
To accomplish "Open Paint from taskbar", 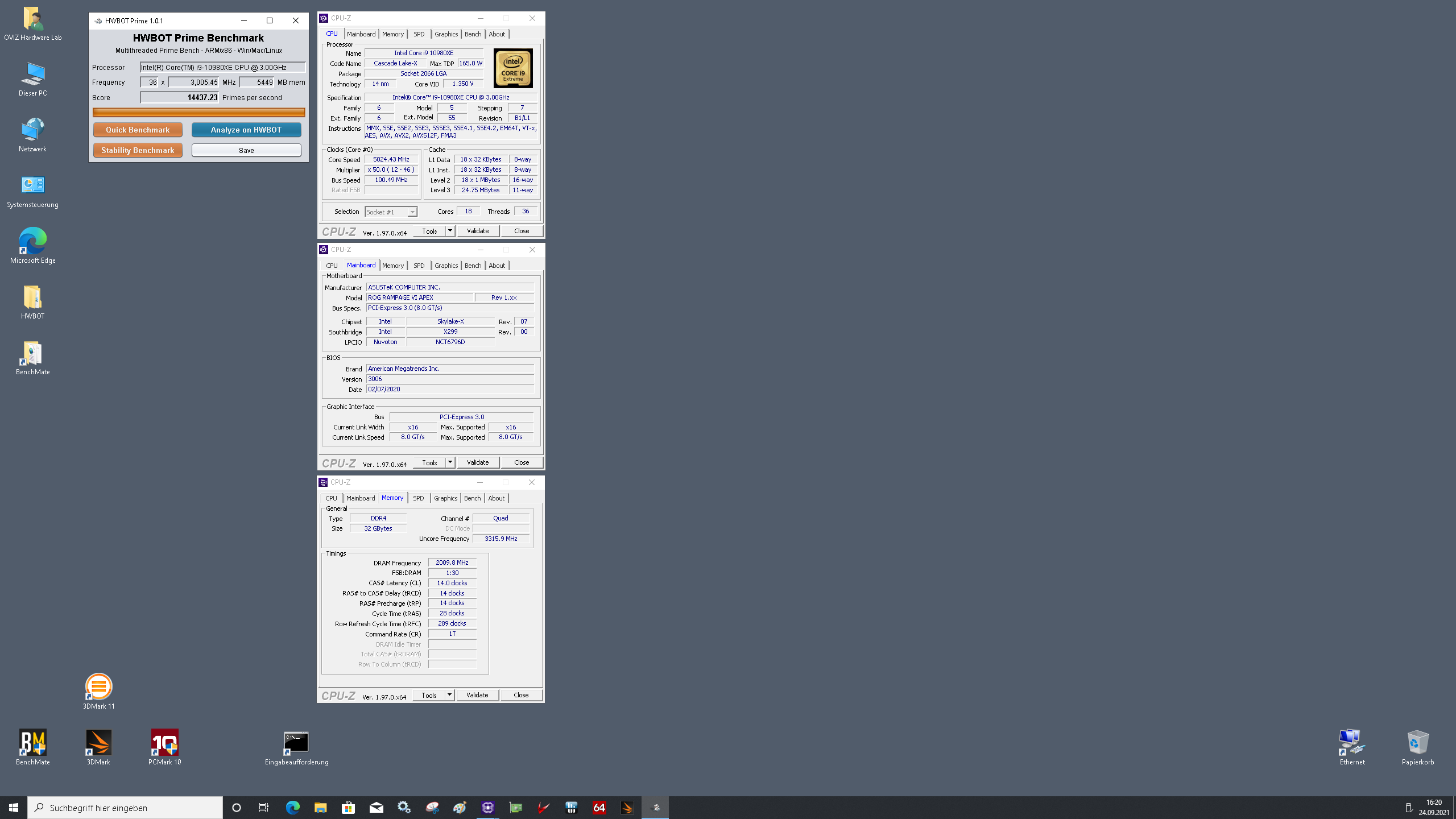I will 460,808.
